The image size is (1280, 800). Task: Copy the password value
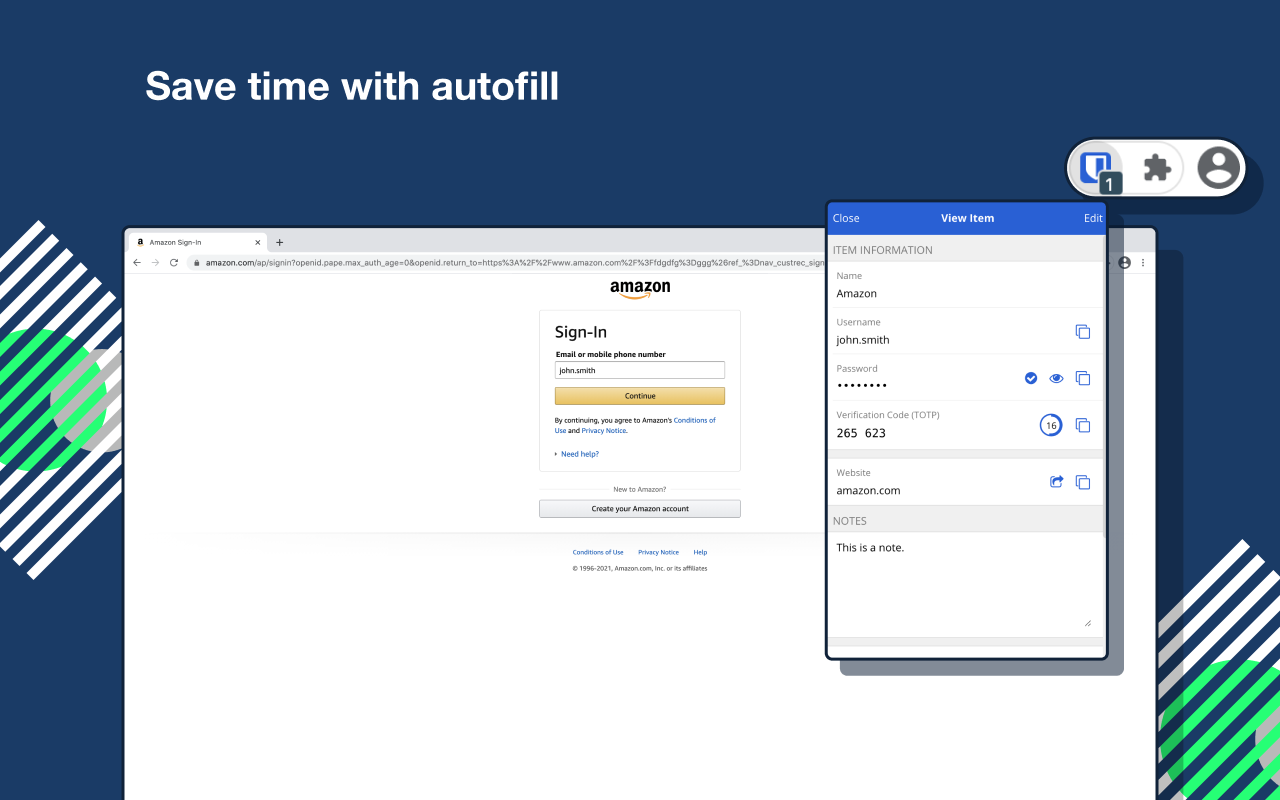[1082, 378]
